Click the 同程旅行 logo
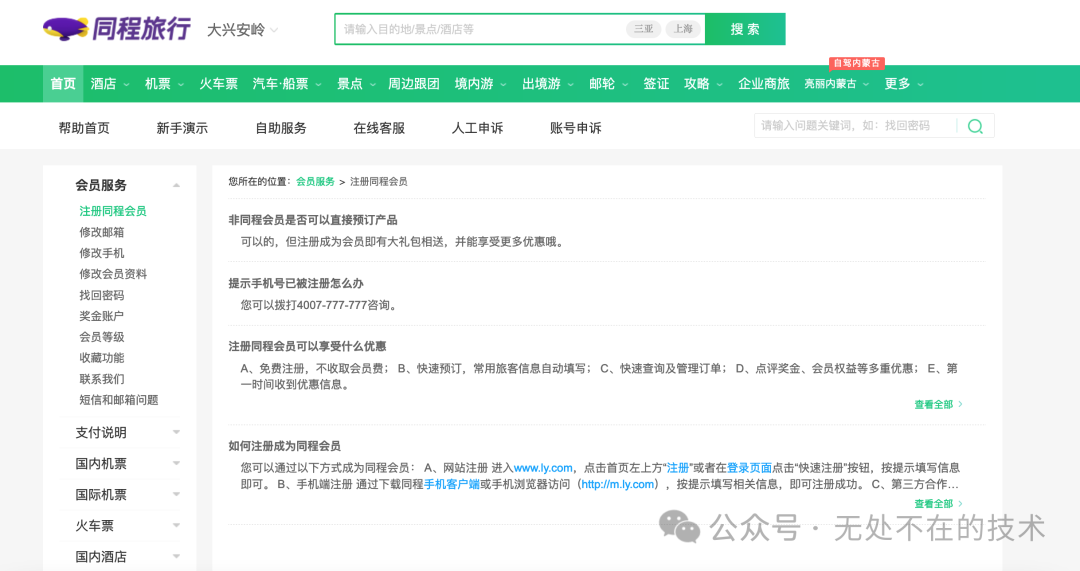The height and width of the screenshot is (571, 1080). click(x=116, y=29)
